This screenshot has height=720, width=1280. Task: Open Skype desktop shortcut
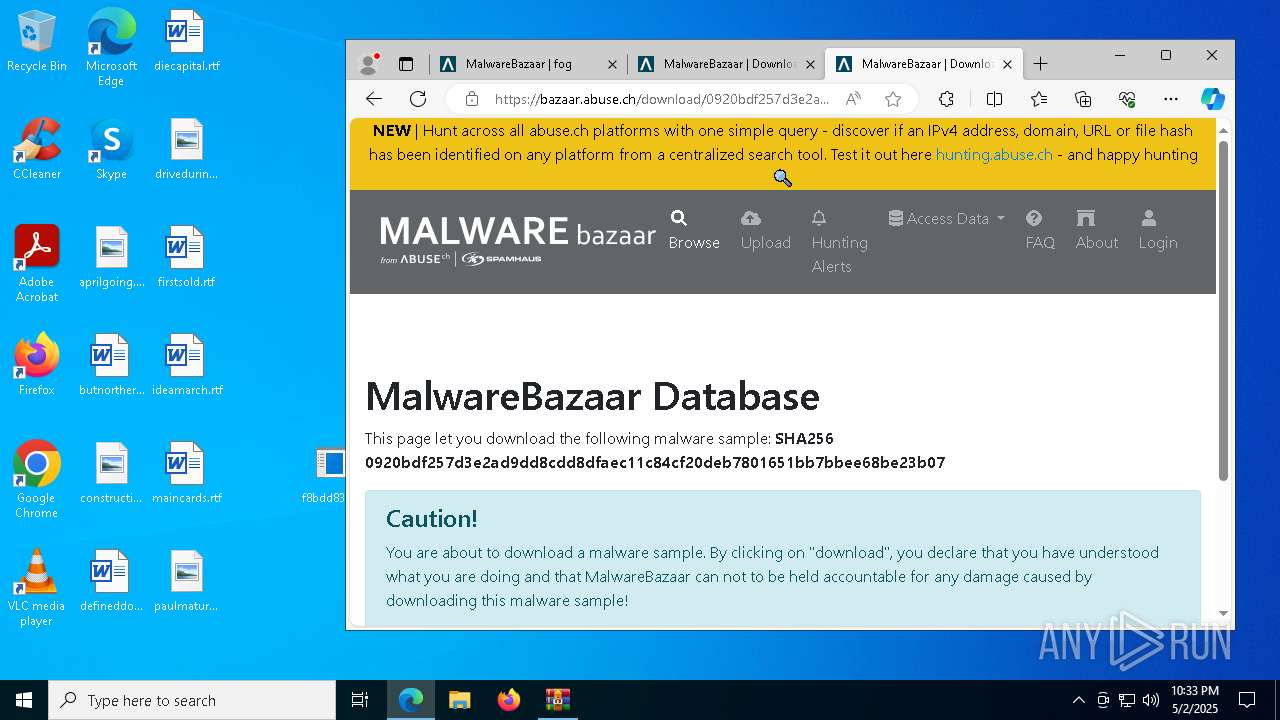[x=111, y=150]
